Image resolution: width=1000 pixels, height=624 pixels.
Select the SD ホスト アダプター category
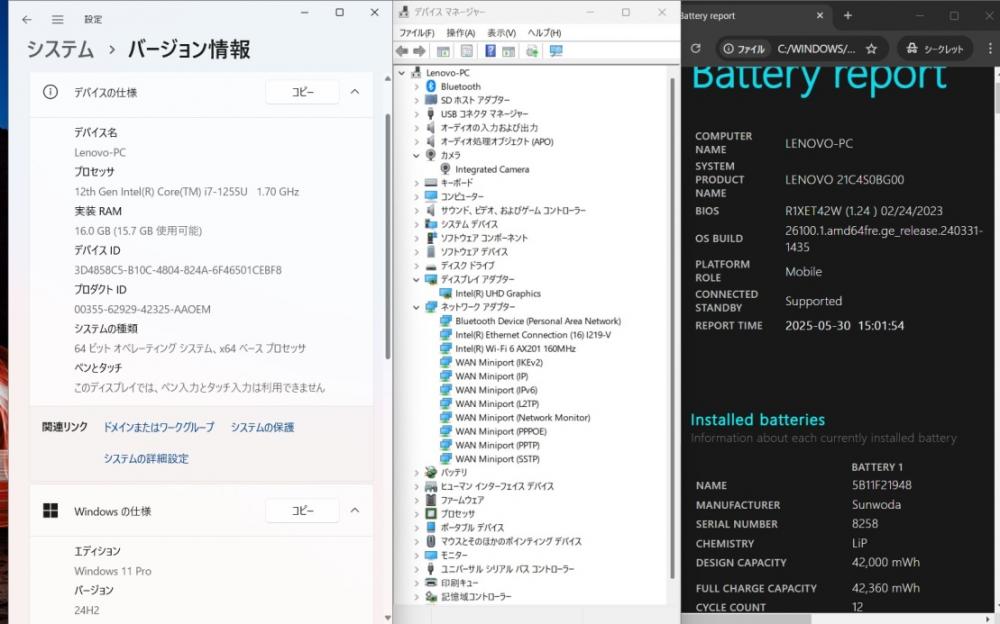(x=475, y=100)
